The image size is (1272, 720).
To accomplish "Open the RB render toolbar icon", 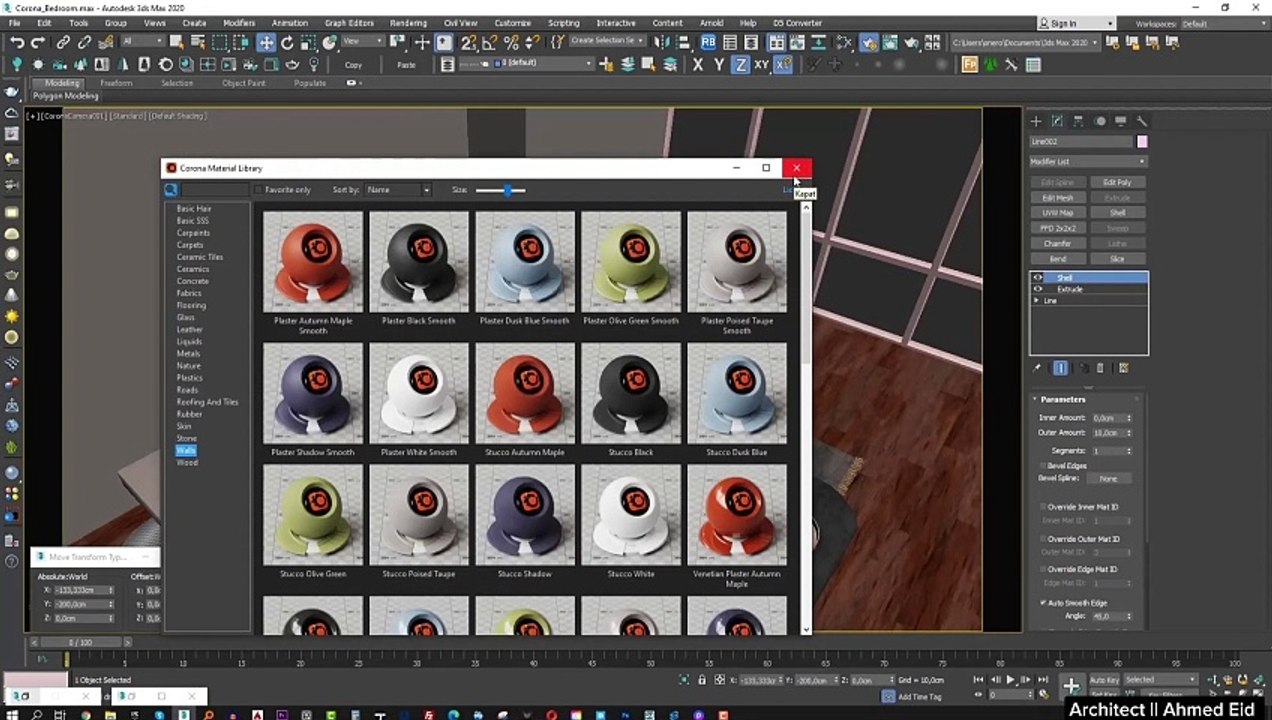I will tap(708, 42).
